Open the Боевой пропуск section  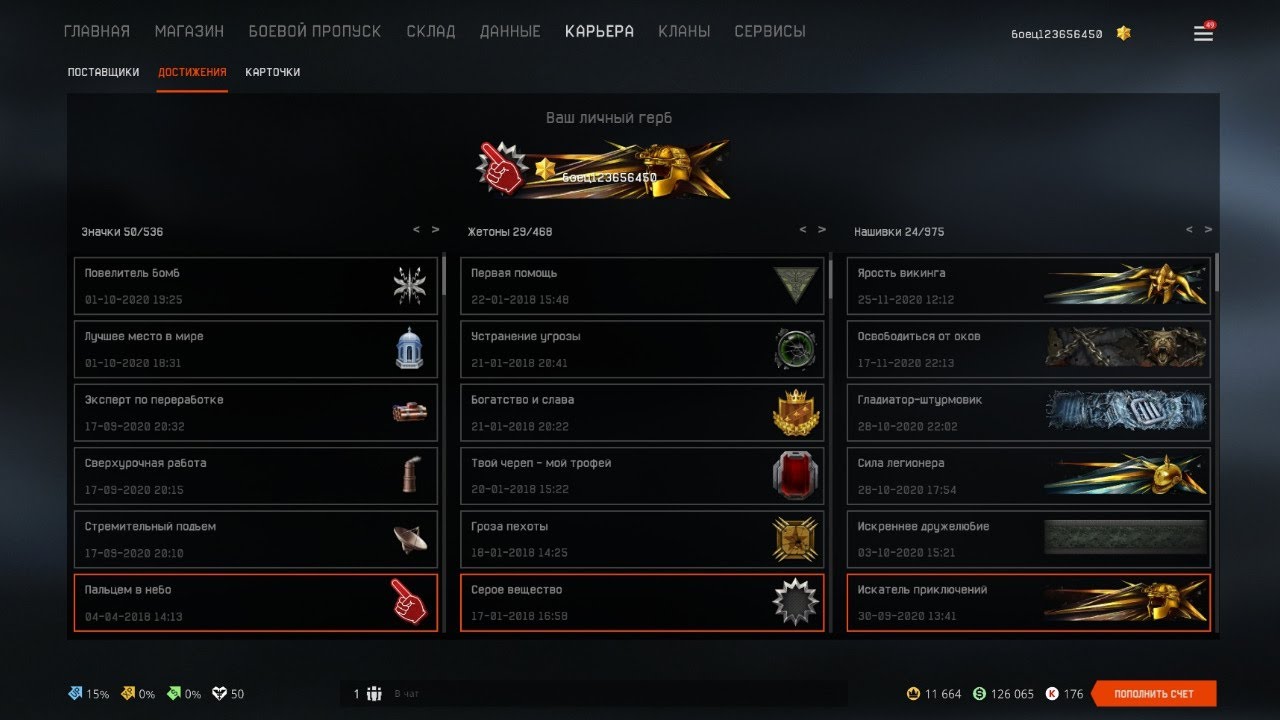coord(315,31)
